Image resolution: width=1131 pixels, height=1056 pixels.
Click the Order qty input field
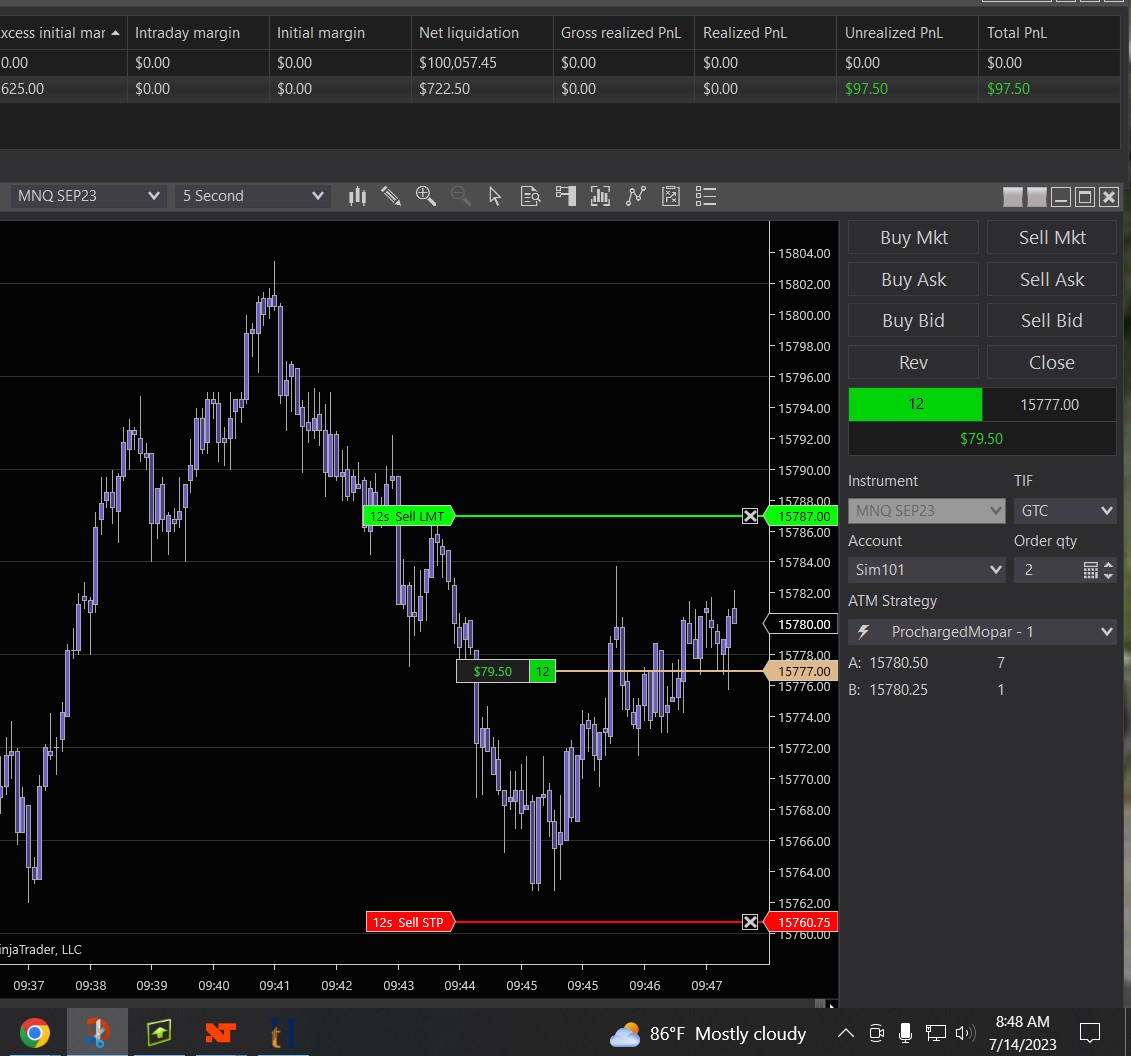click(x=1047, y=570)
